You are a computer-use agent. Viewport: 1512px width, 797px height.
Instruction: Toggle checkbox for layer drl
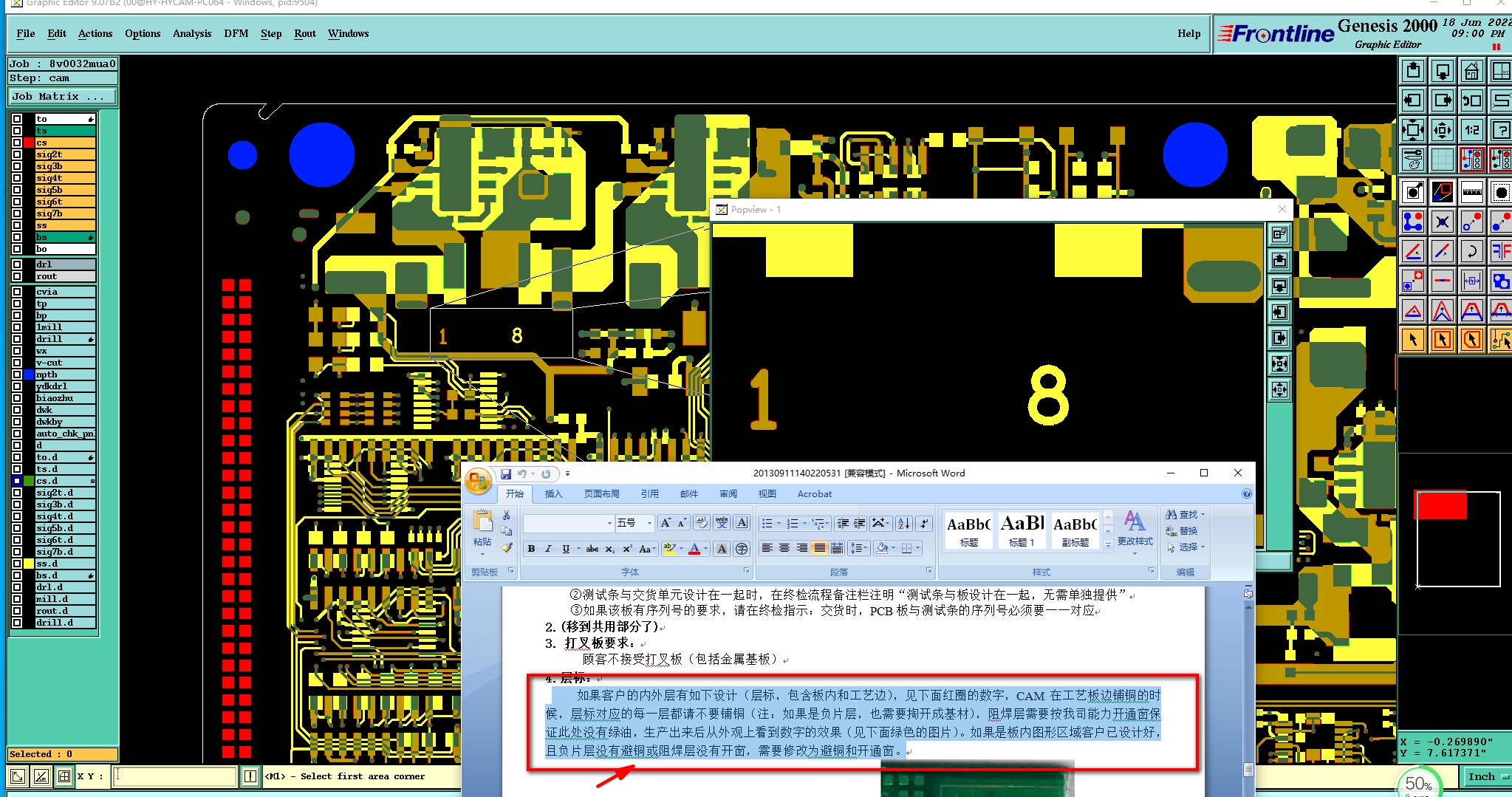tap(16, 264)
